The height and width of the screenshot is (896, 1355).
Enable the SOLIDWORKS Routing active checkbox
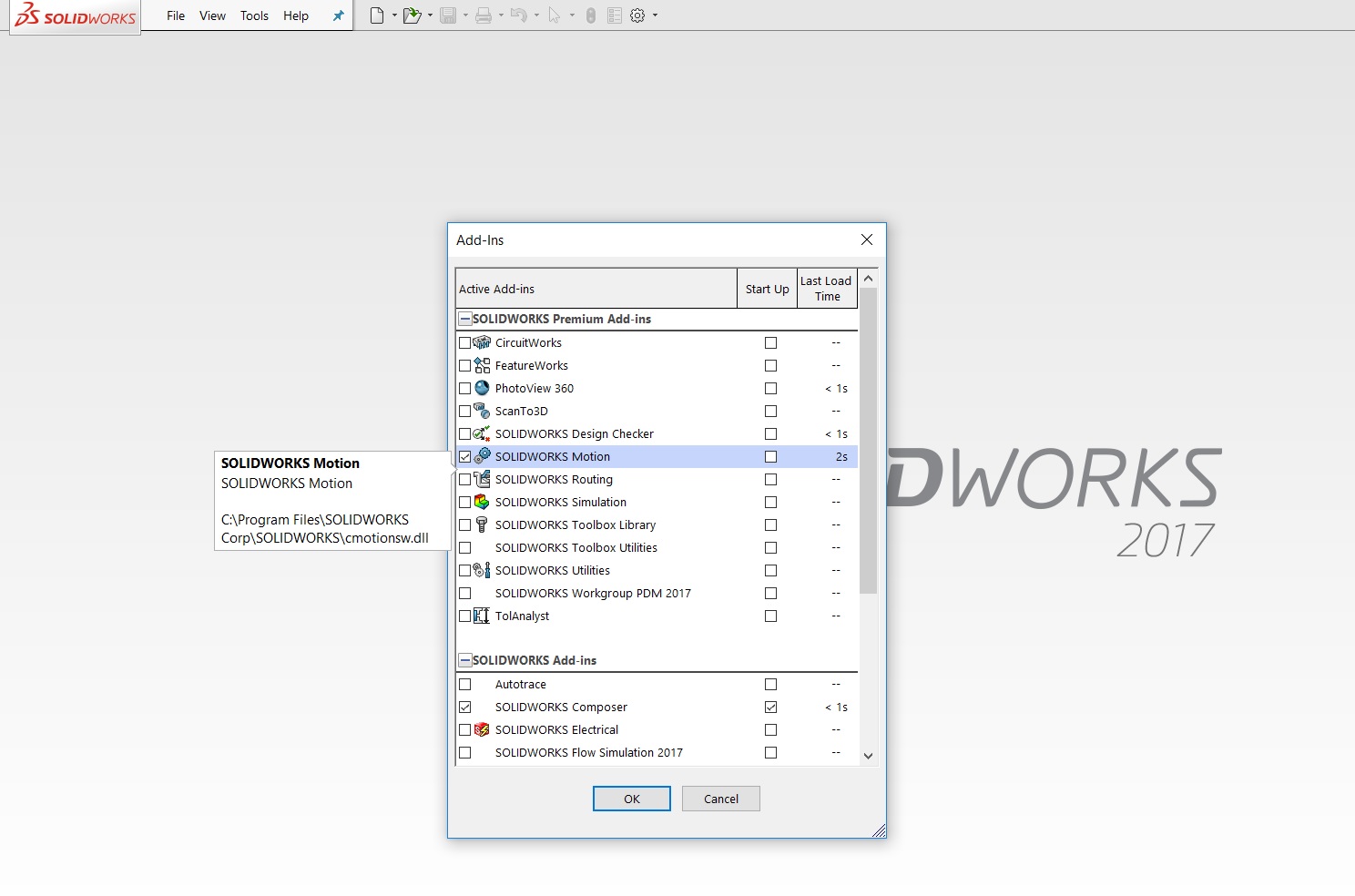[465, 480]
